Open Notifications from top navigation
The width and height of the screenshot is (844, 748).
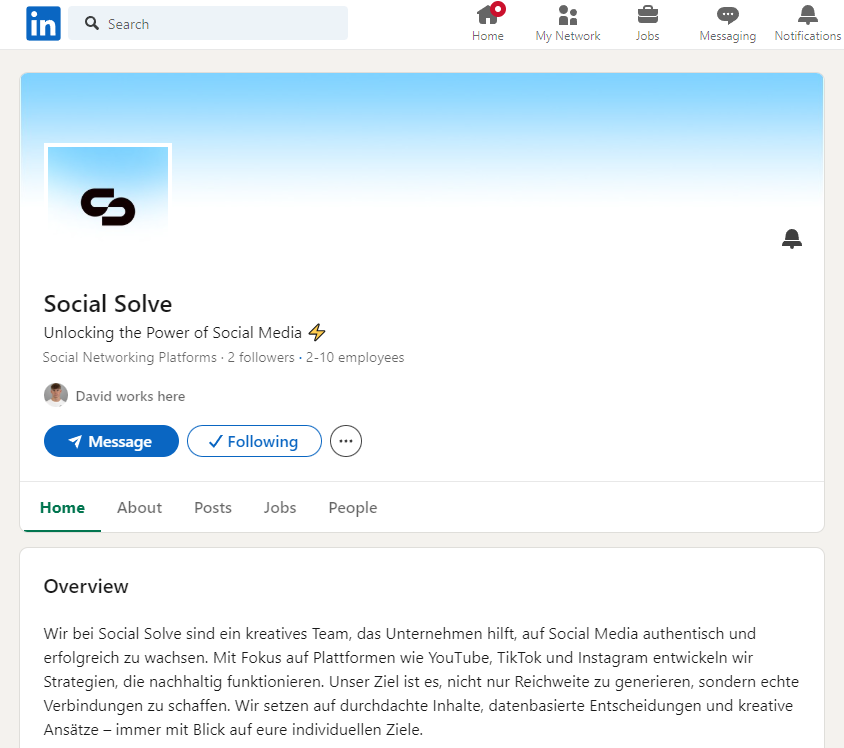[807, 24]
